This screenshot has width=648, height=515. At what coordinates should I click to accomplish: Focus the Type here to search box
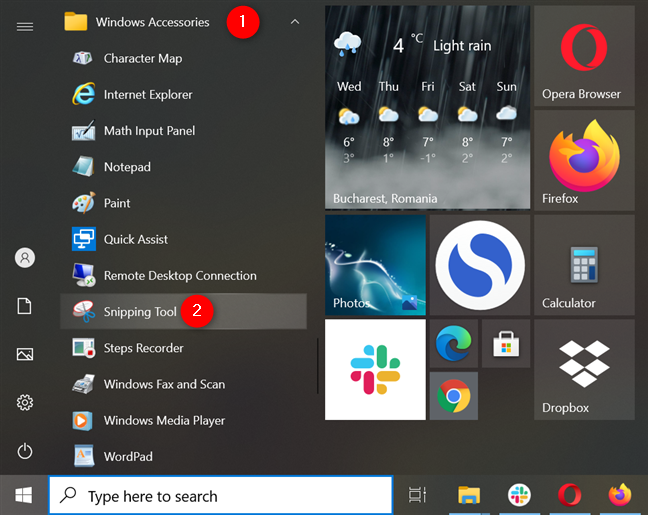pyautogui.click(x=221, y=496)
